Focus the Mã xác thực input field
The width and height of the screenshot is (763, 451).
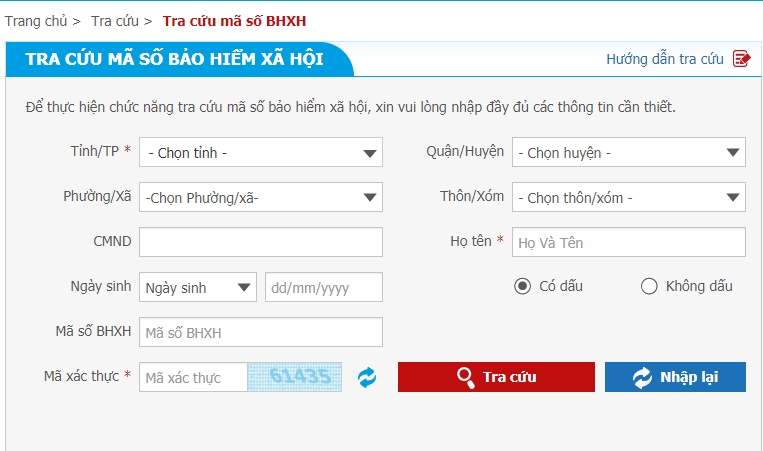(x=193, y=377)
